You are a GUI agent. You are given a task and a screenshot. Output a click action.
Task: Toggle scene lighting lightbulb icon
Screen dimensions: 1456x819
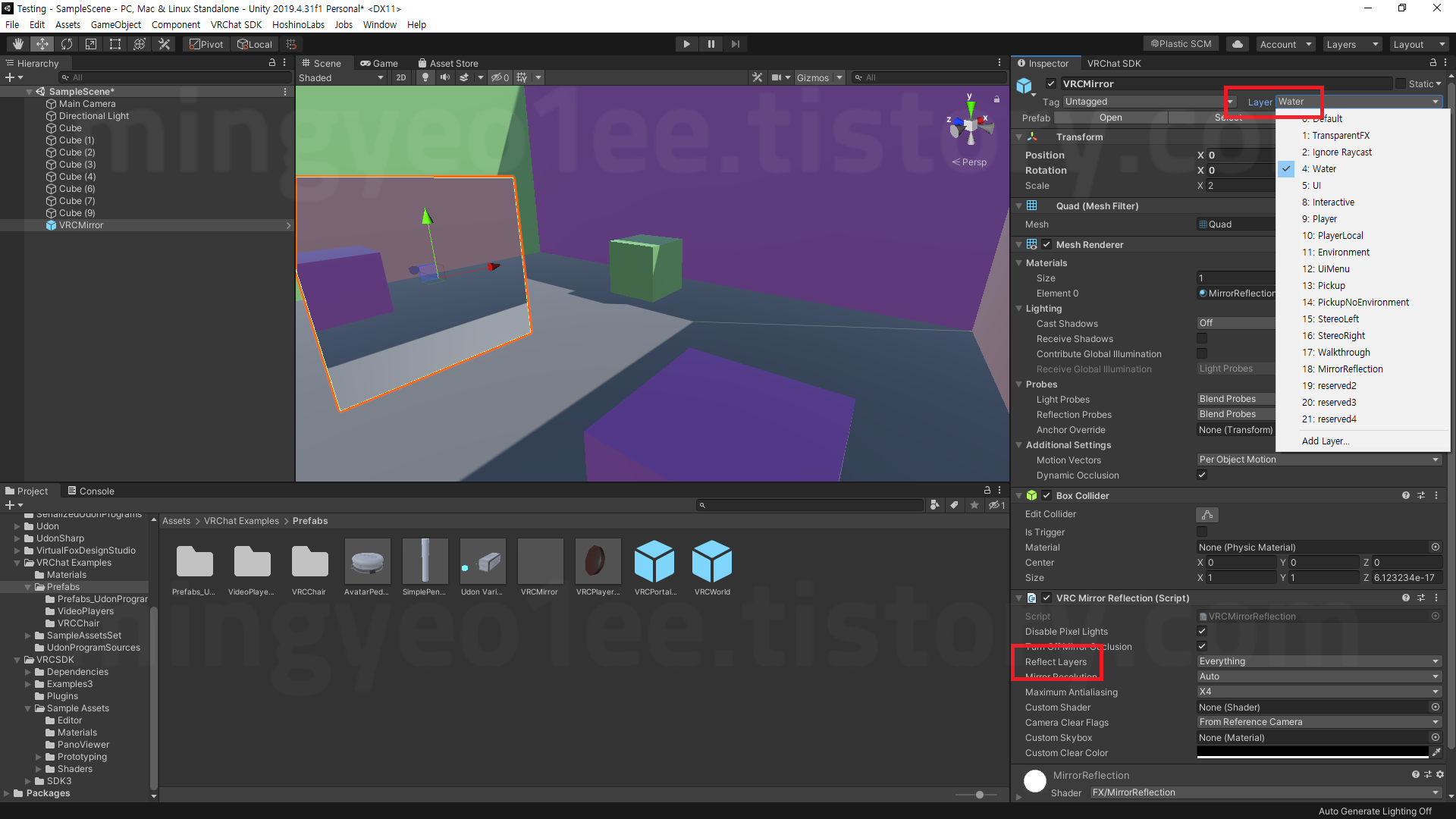pos(425,77)
